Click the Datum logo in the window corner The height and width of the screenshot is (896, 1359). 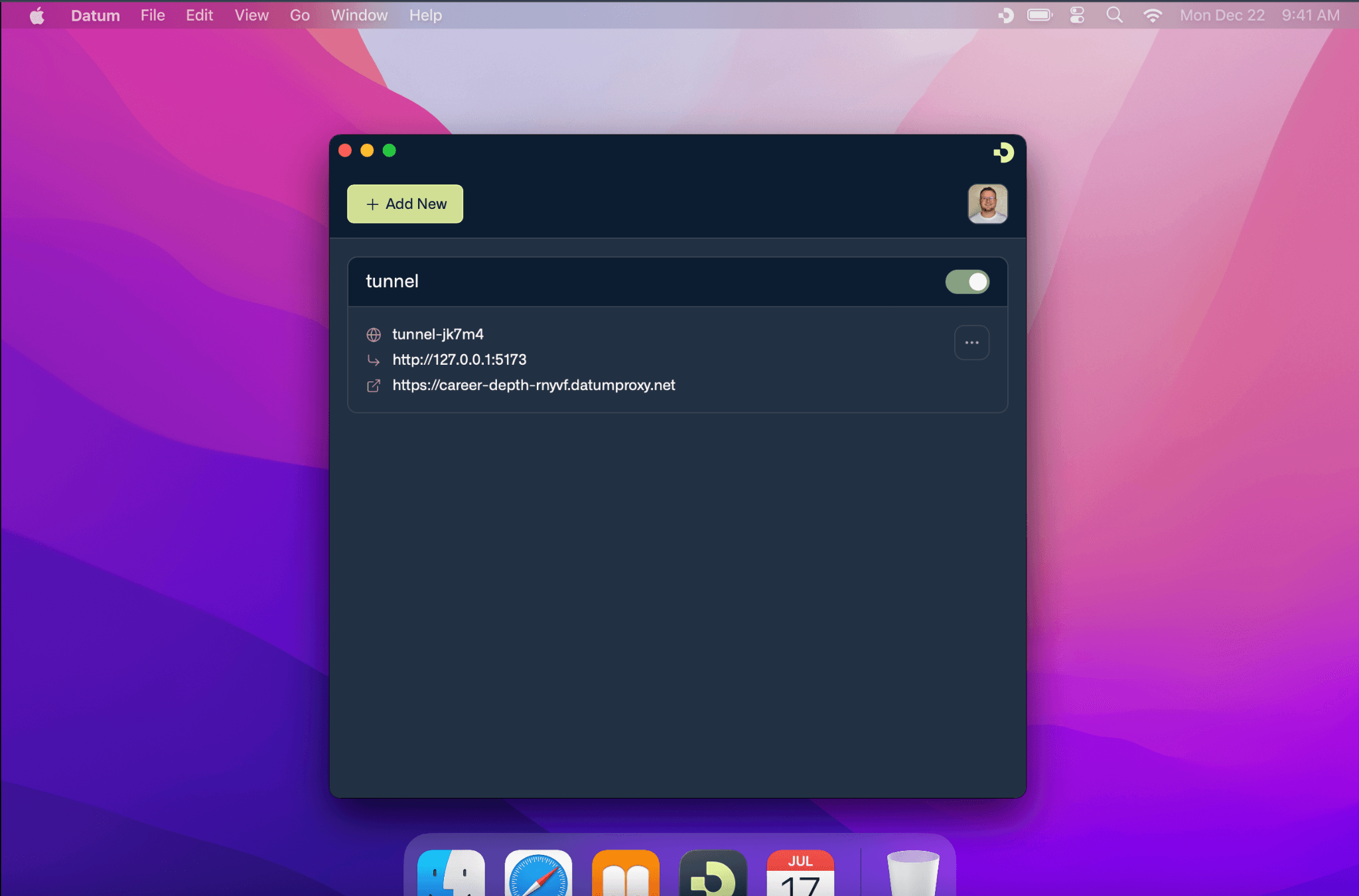[1003, 152]
